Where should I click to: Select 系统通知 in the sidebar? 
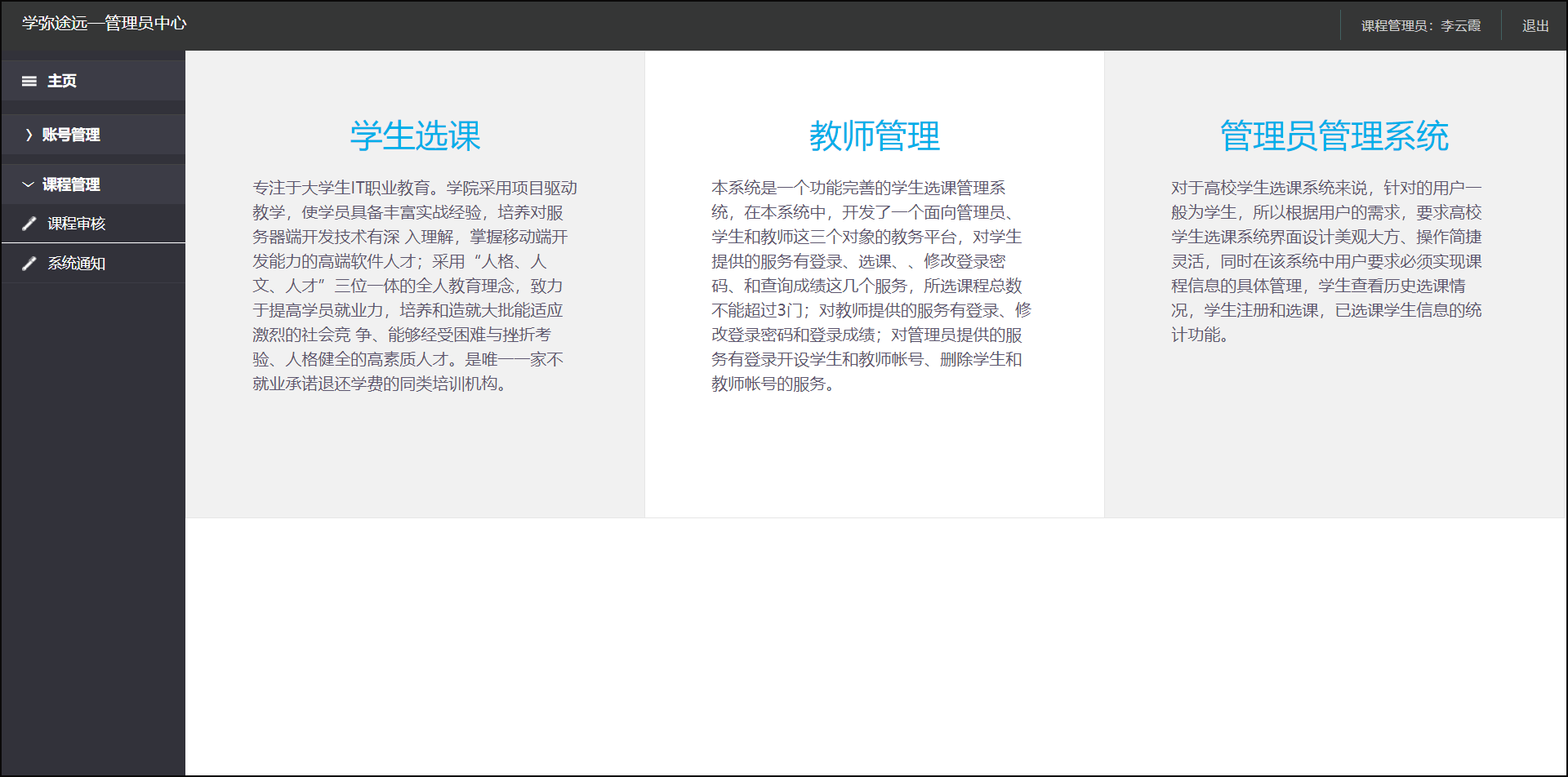click(x=77, y=263)
